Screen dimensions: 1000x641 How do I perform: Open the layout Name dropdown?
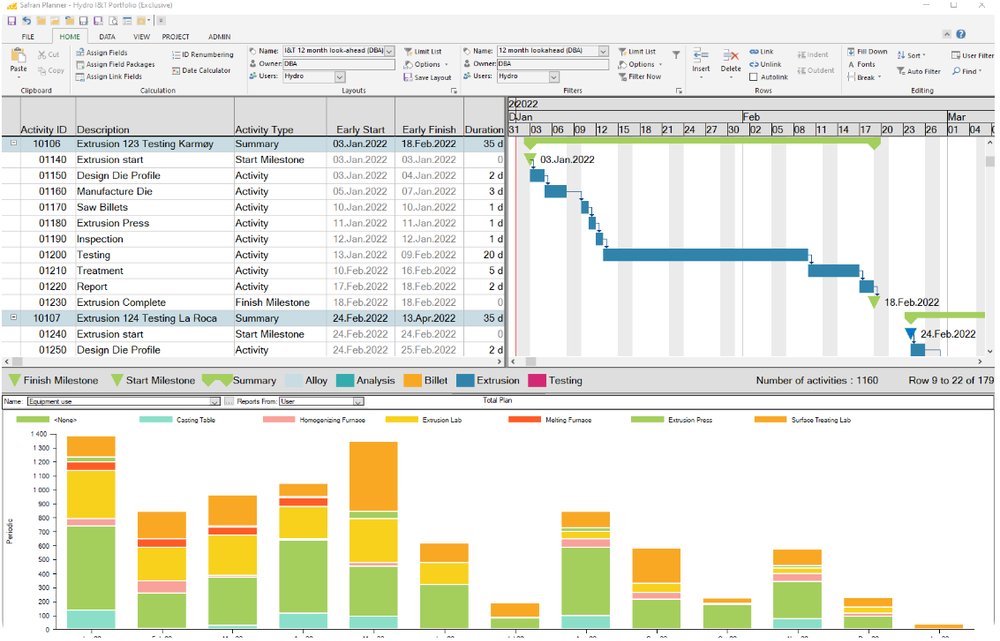(389, 51)
